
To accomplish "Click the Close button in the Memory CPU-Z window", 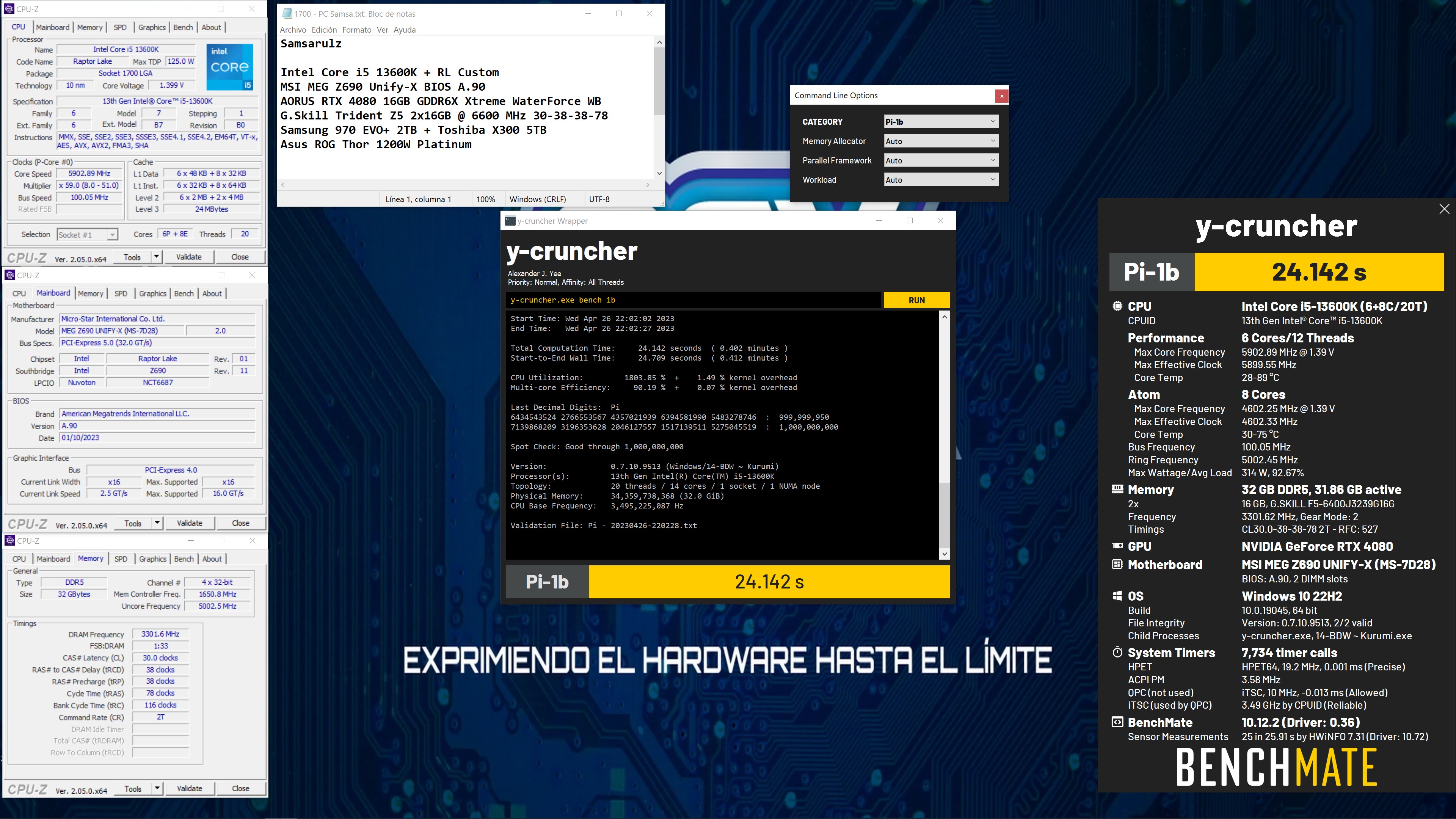I will pyautogui.click(x=240, y=789).
